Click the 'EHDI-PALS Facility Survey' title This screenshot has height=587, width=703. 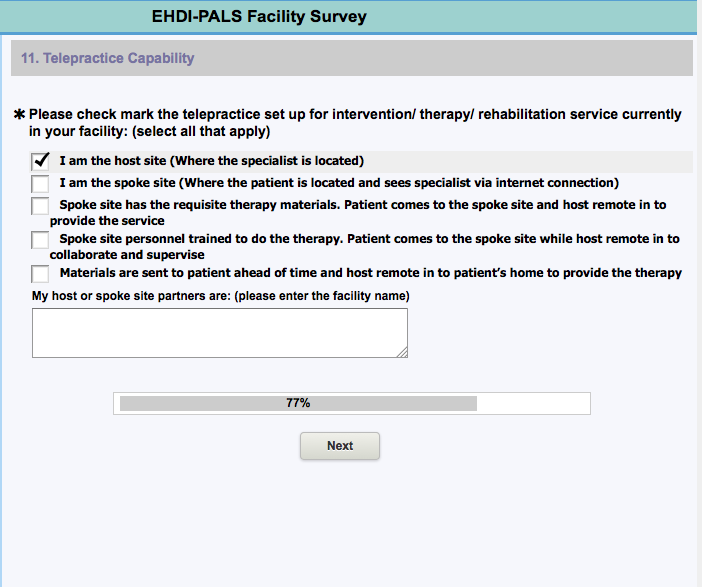click(x=259, y=17)
